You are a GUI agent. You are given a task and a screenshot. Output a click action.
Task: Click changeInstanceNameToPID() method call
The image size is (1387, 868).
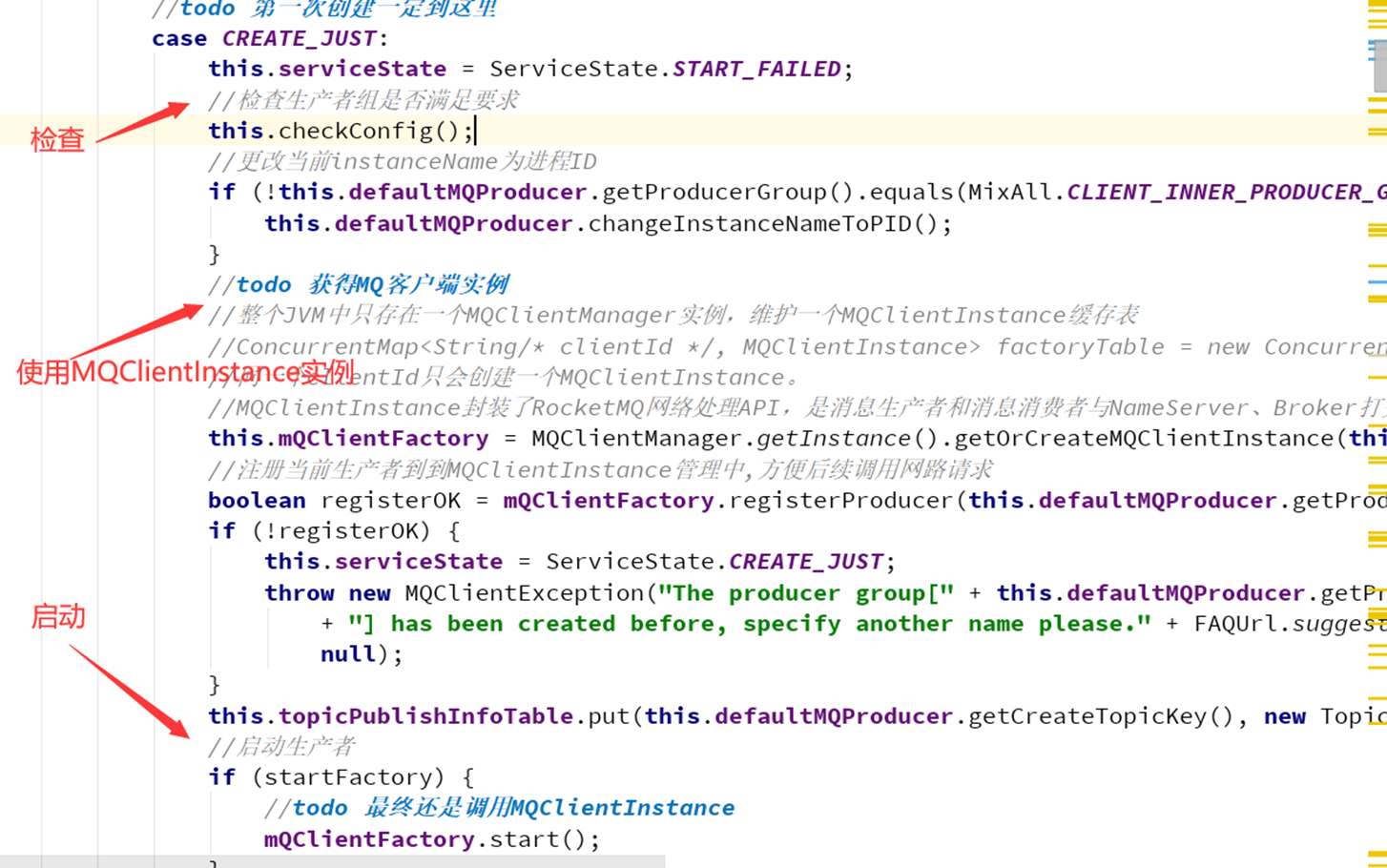pyautogui.click(x=762, y=223)
